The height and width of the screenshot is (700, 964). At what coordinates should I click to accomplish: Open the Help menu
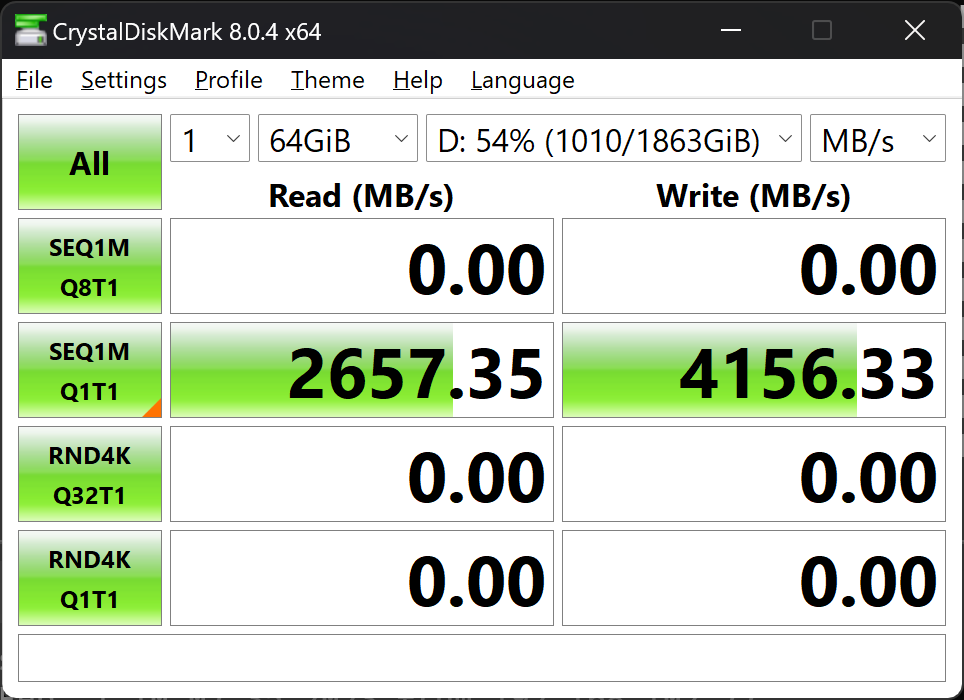click(x=418, y=81)
